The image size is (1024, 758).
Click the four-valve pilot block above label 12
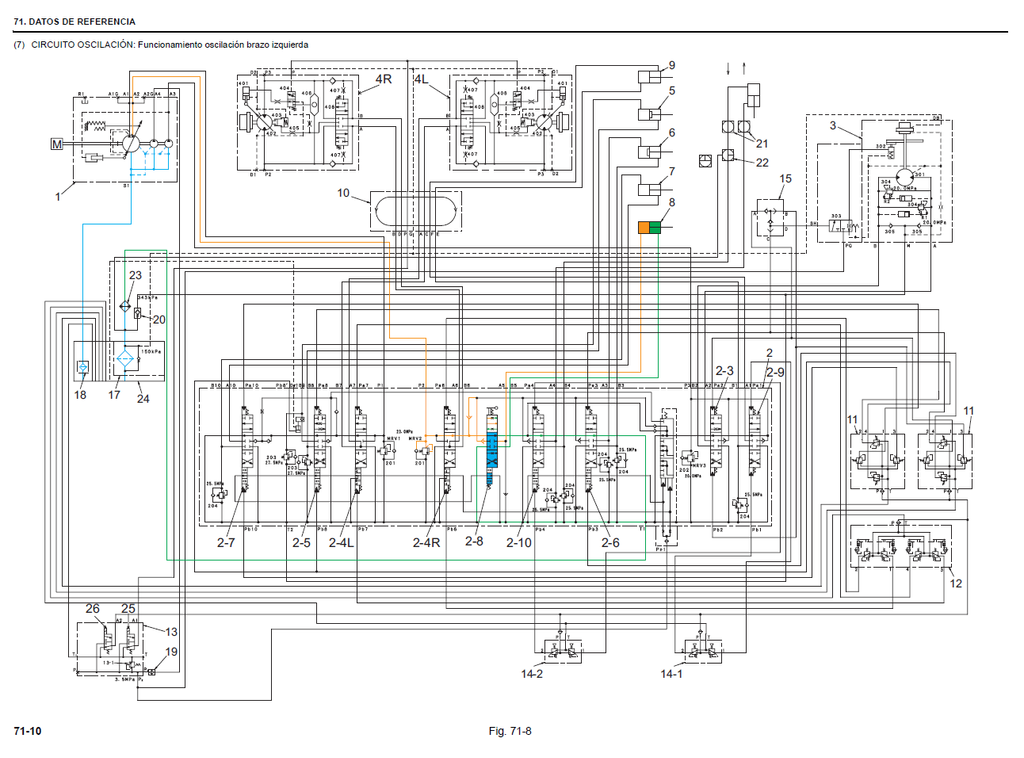click(901, 547)
